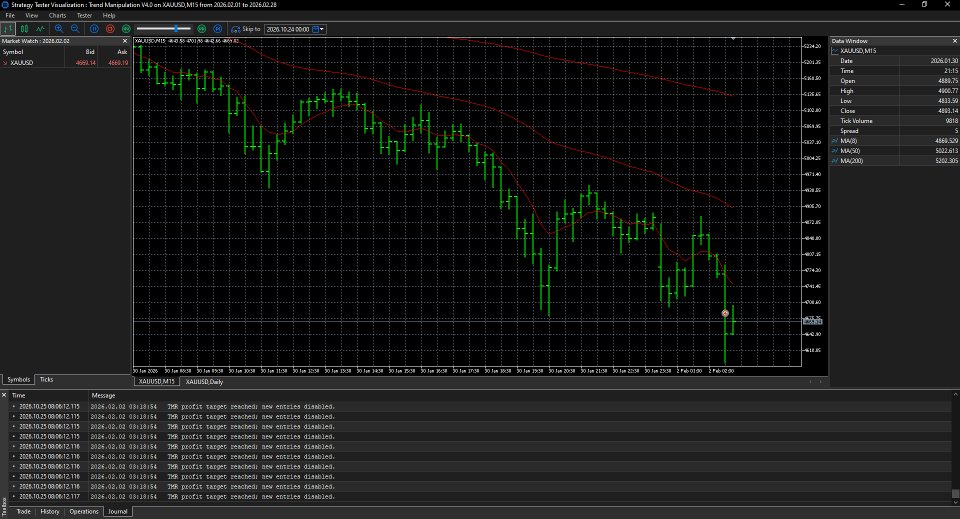The width and height of the screenshot is (960, 519).
Task: Select the Spread row in Data Window
Action: click(894, 130)
